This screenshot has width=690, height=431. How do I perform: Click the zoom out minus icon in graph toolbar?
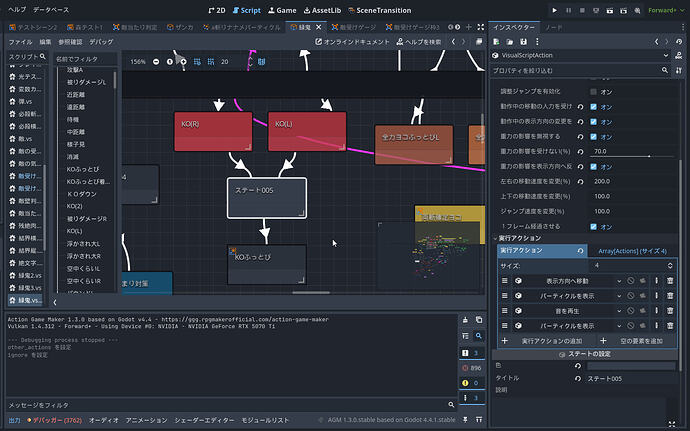point(156,62)
